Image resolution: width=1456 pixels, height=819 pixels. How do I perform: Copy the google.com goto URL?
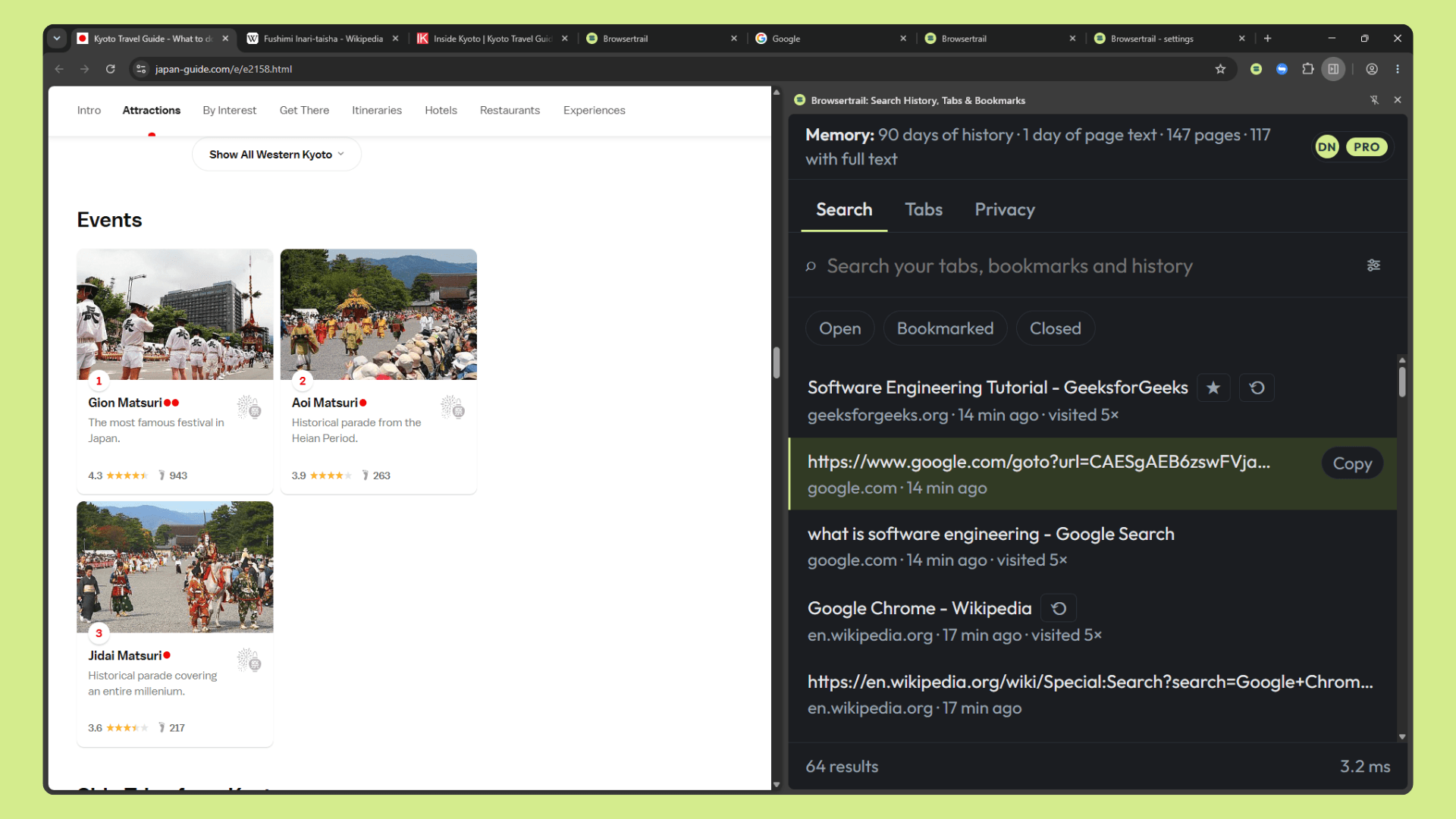(x=1352, y=463)
